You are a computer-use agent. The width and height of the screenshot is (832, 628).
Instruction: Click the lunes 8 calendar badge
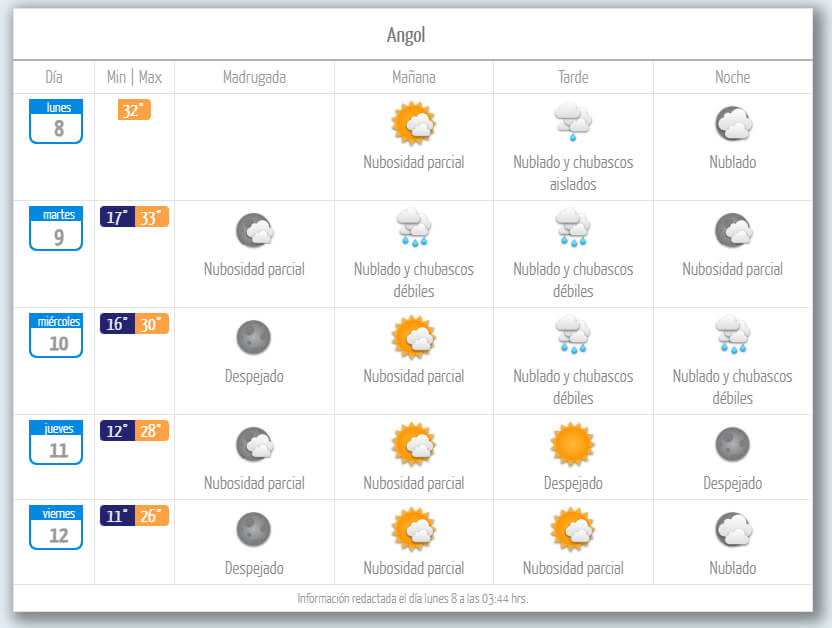pyautogui.click(x=56, y=121)
